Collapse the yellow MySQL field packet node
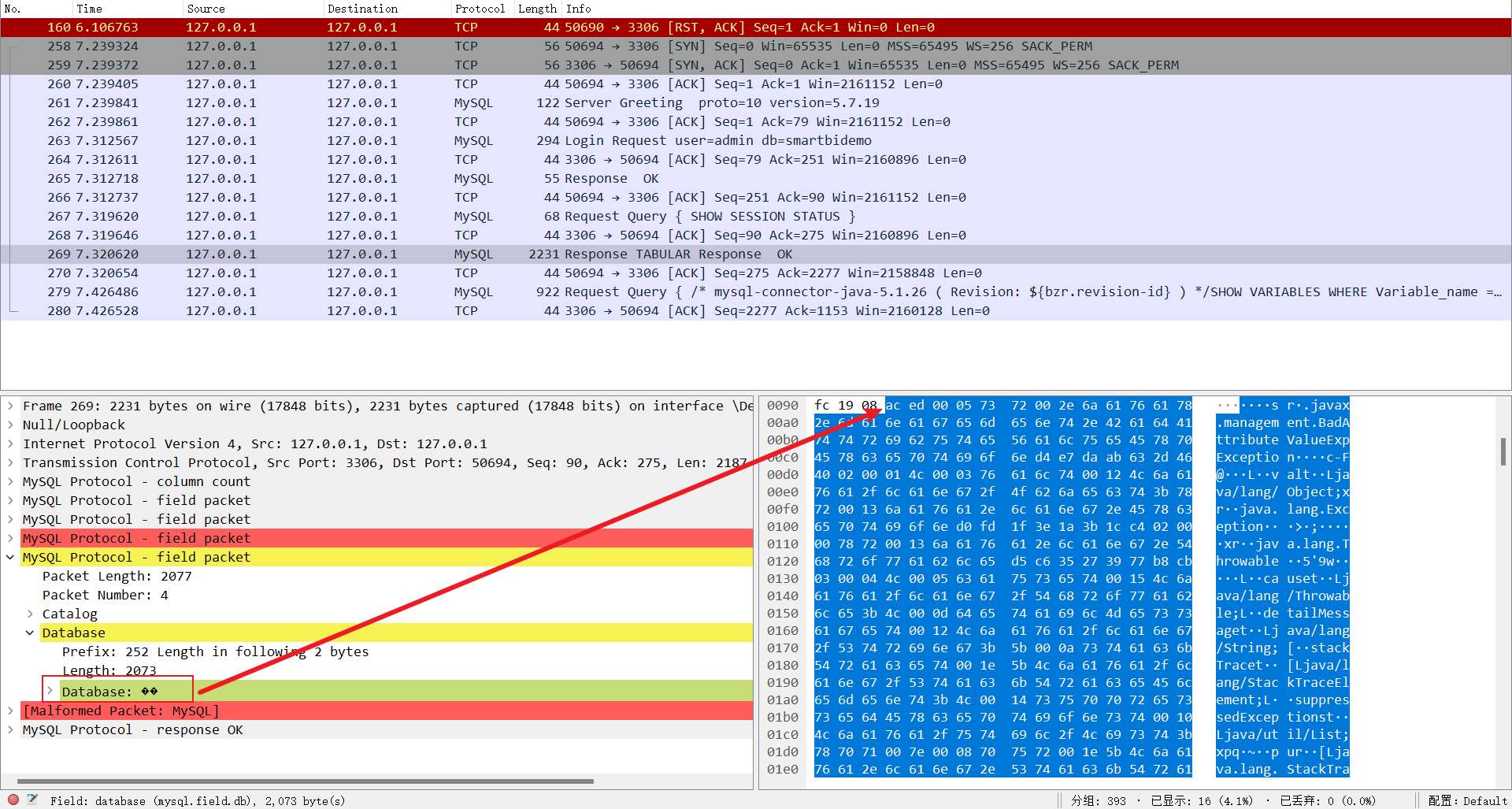The height and width of the screenshot is (809, 1512). (x=10, y=558)
